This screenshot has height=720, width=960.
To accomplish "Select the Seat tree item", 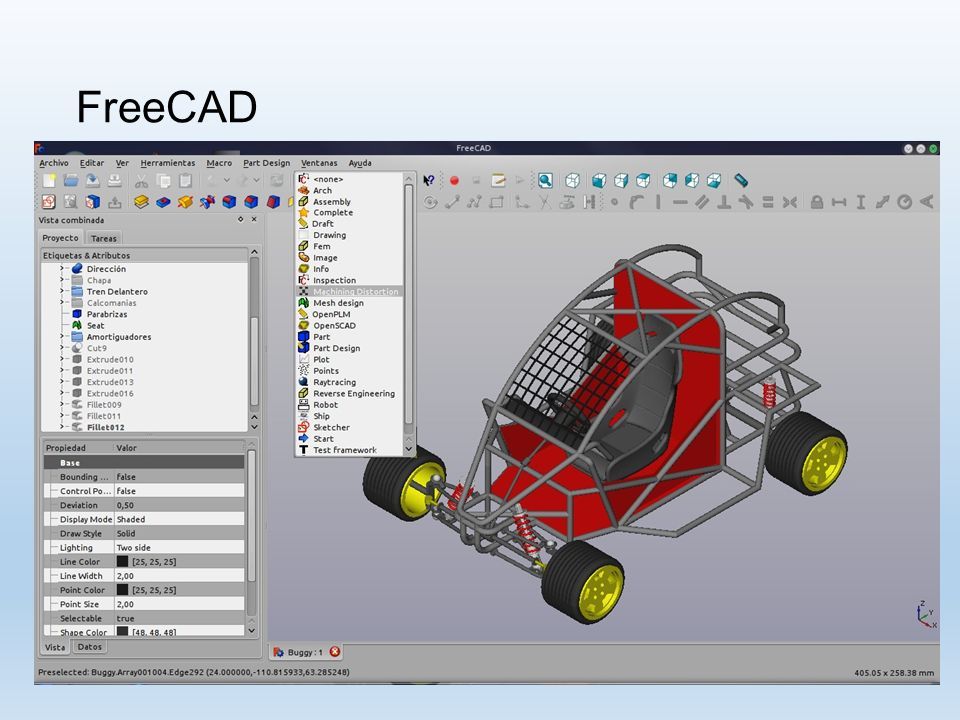I will 95,326.
